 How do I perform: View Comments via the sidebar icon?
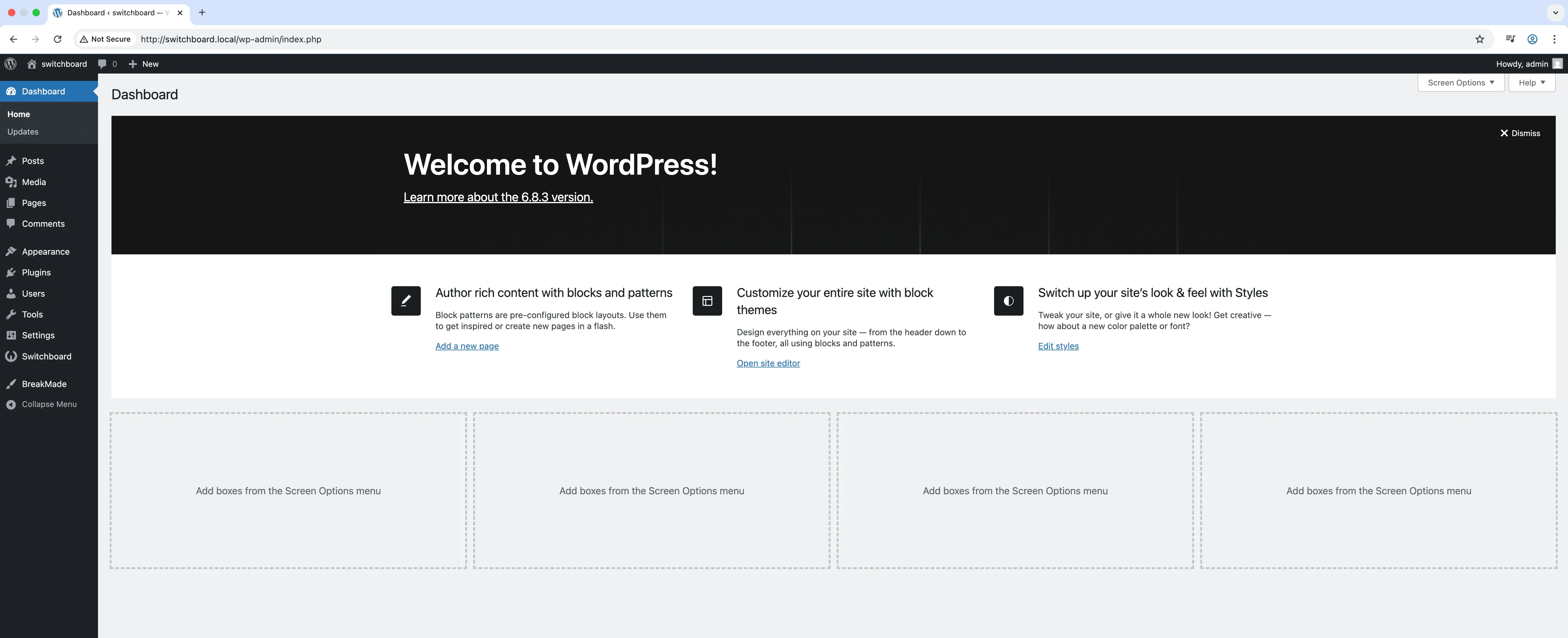pyautogui.click(x=43, y=223)
